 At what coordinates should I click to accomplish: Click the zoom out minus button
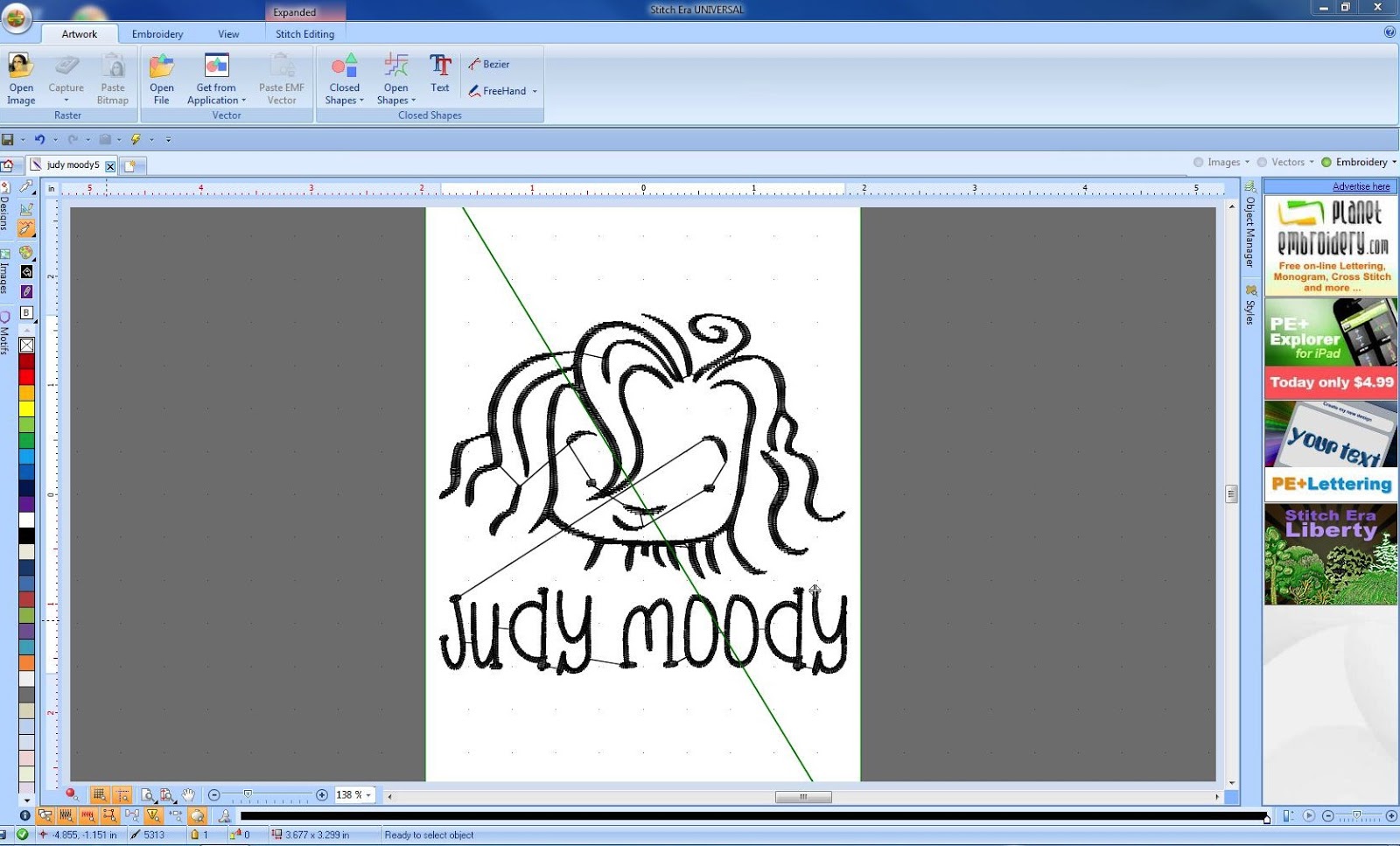214,794
